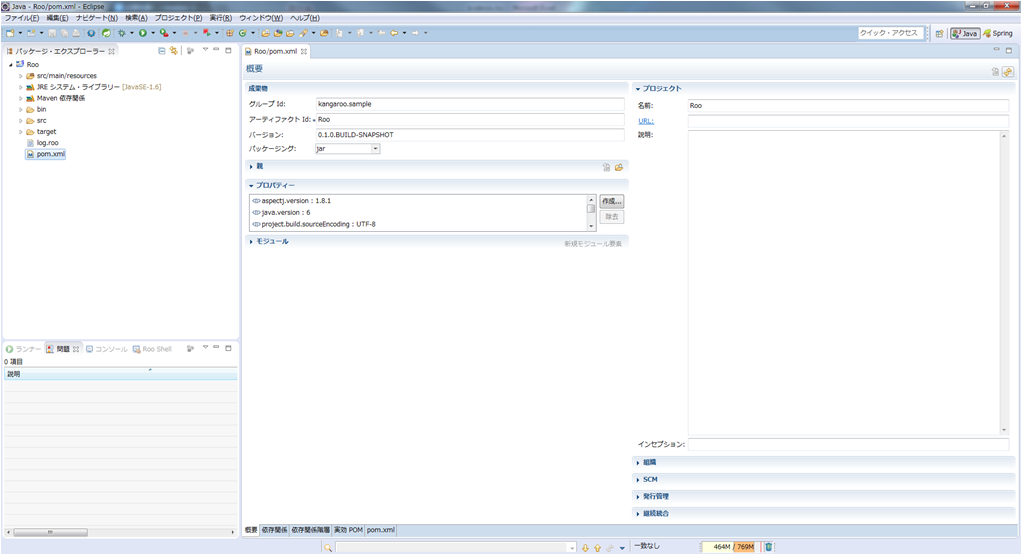Open the Edit menu (編集)
This screenshot has height=555, width=1022.
tap(57, 18)
